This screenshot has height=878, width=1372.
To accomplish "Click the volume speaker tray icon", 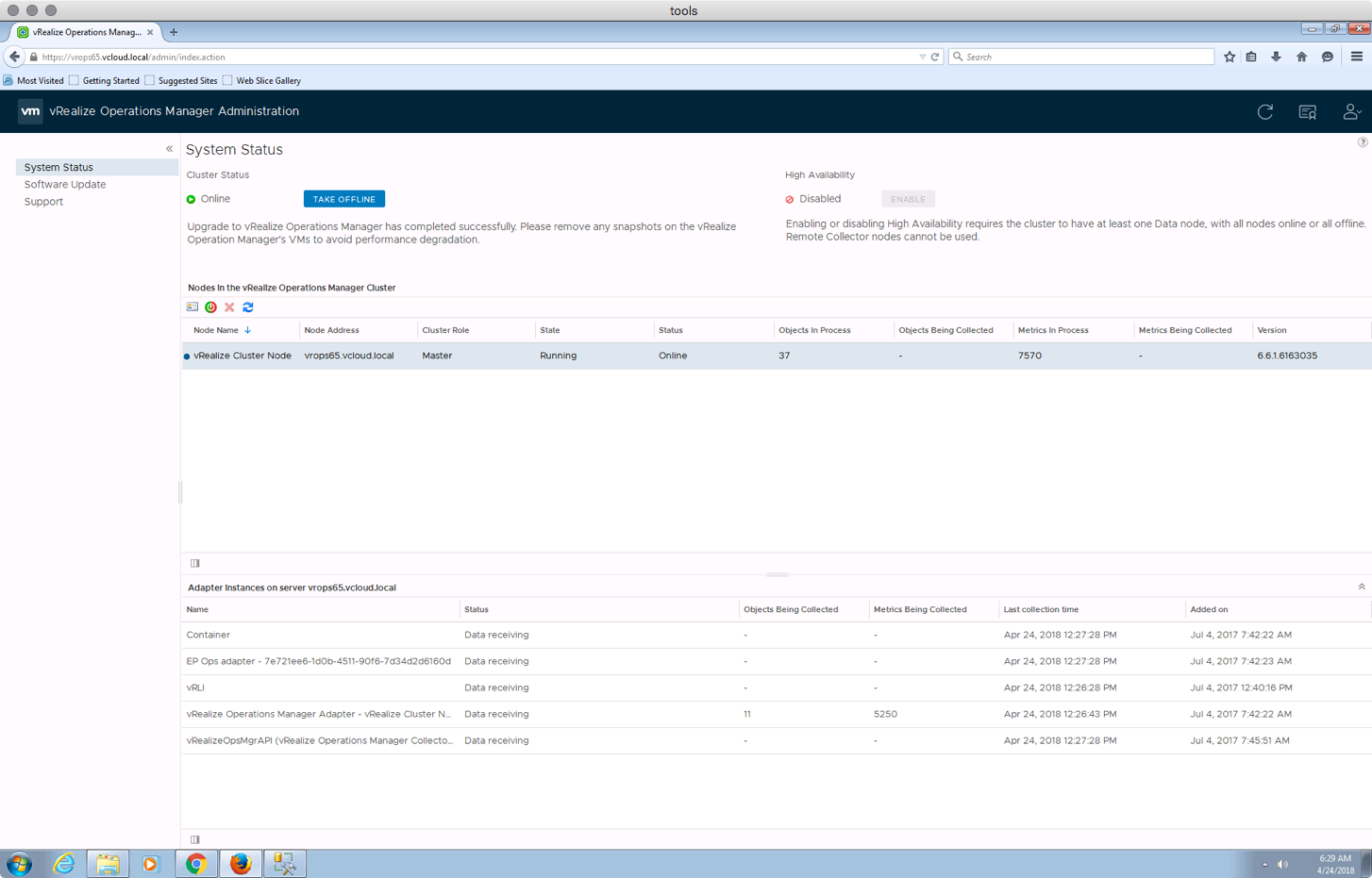I will coord(1282,864).
